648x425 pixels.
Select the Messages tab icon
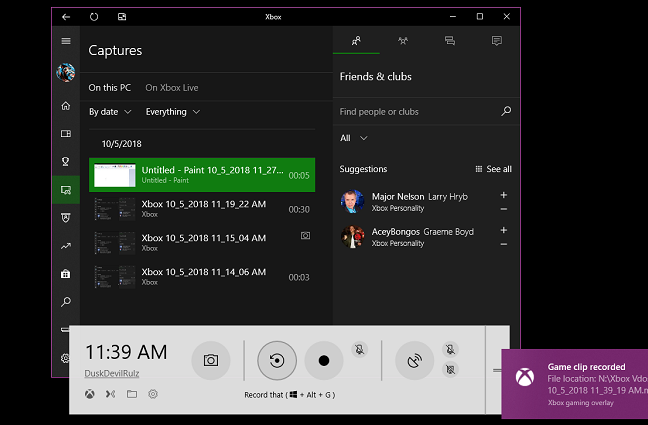coord(450,41)
